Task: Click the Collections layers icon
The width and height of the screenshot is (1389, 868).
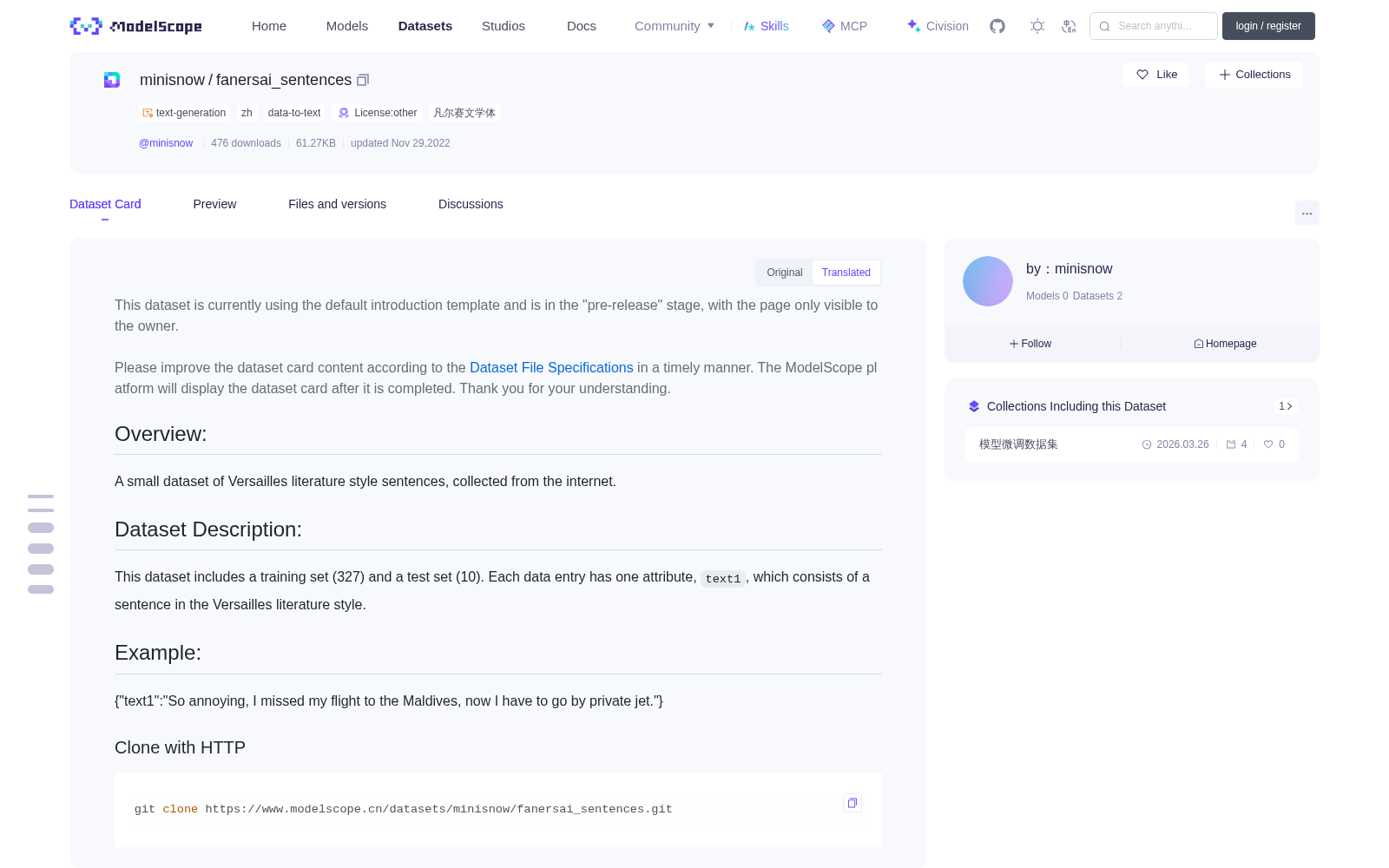Action: pos(974,406)
